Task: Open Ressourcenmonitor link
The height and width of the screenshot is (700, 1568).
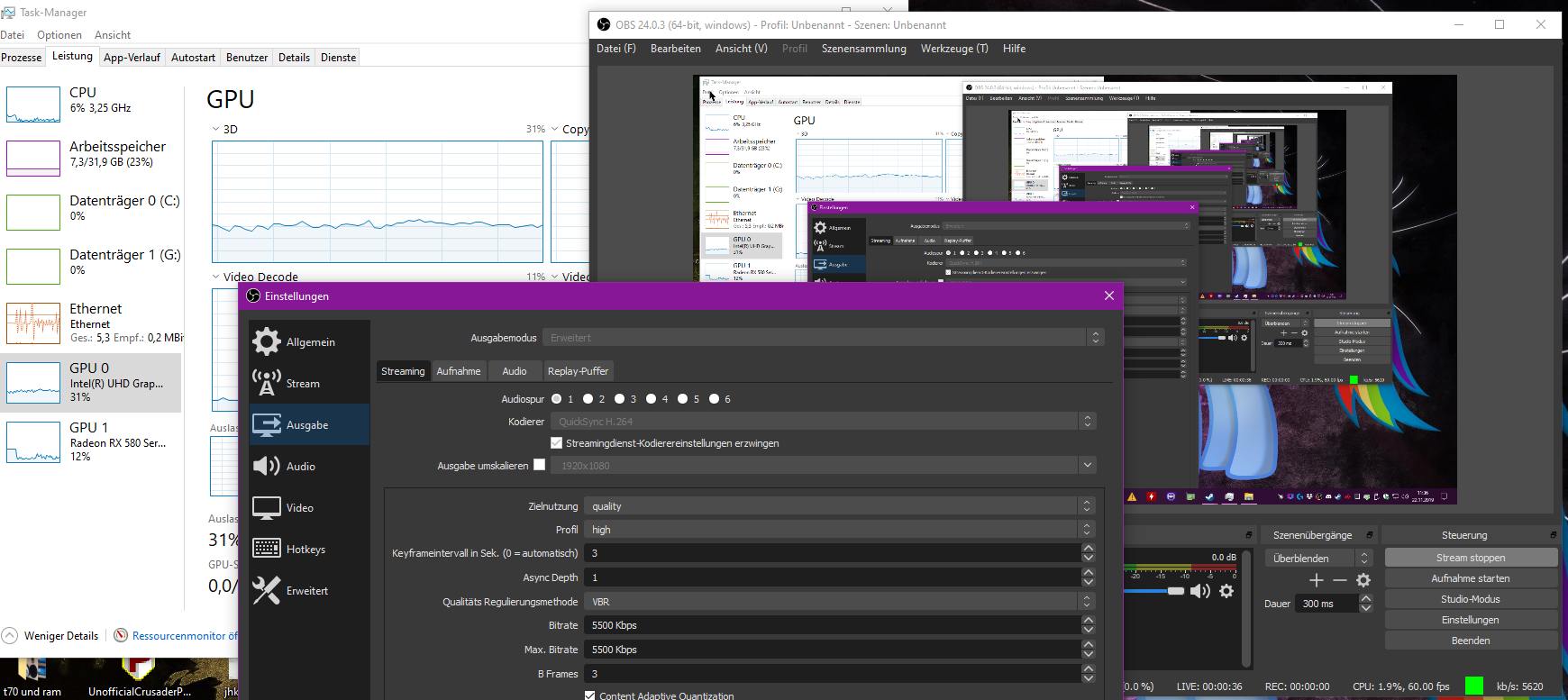Action: click(184, 635)
